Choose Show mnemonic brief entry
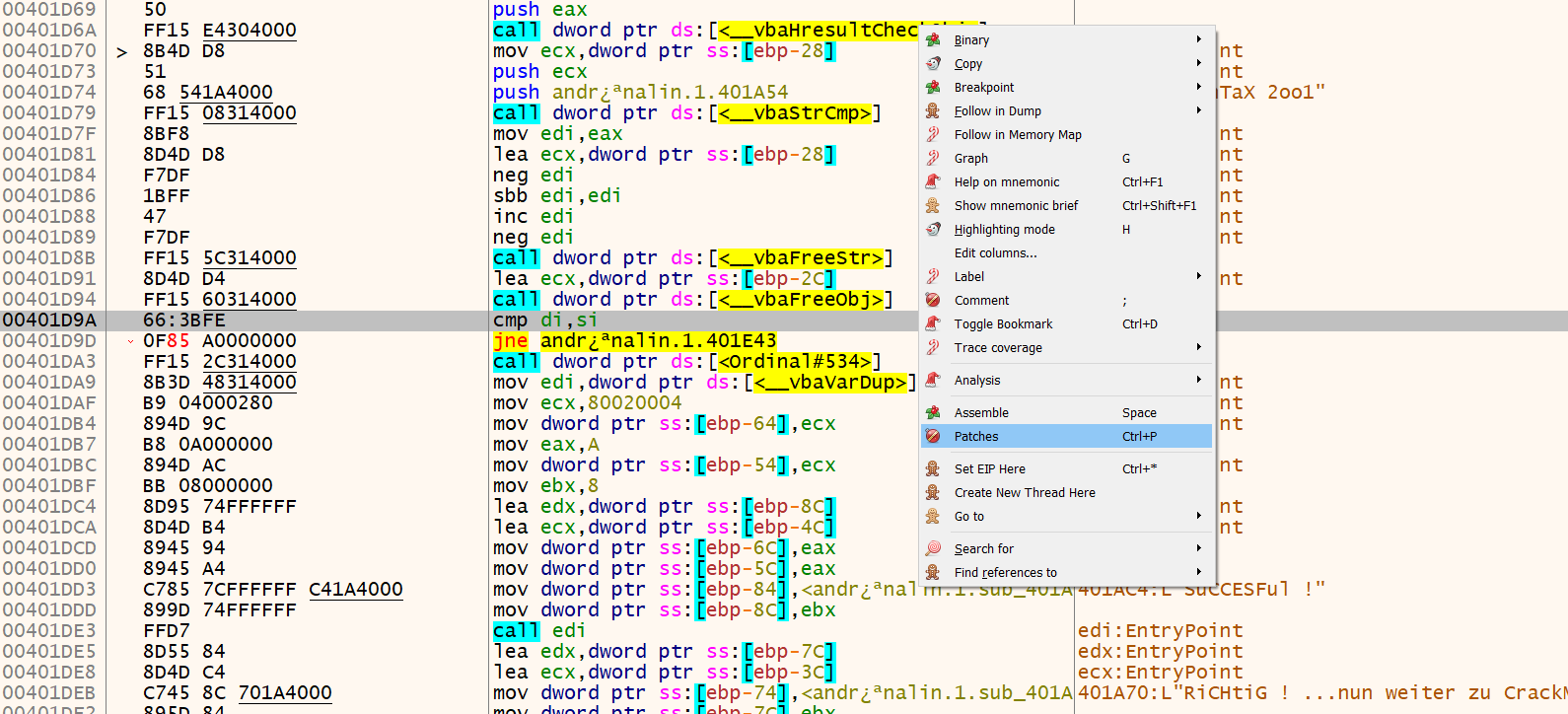The width and height of the screenshot is (1568, 714). point(1066,206)
